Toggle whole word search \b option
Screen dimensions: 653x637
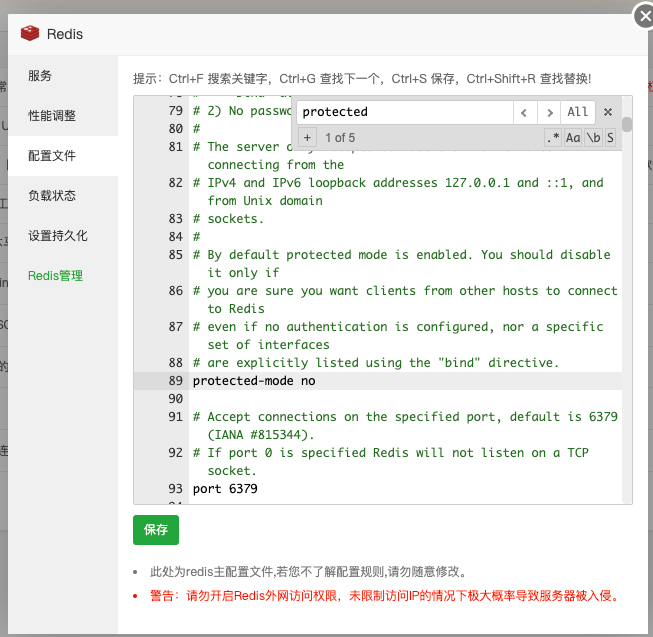pos(593,137)
